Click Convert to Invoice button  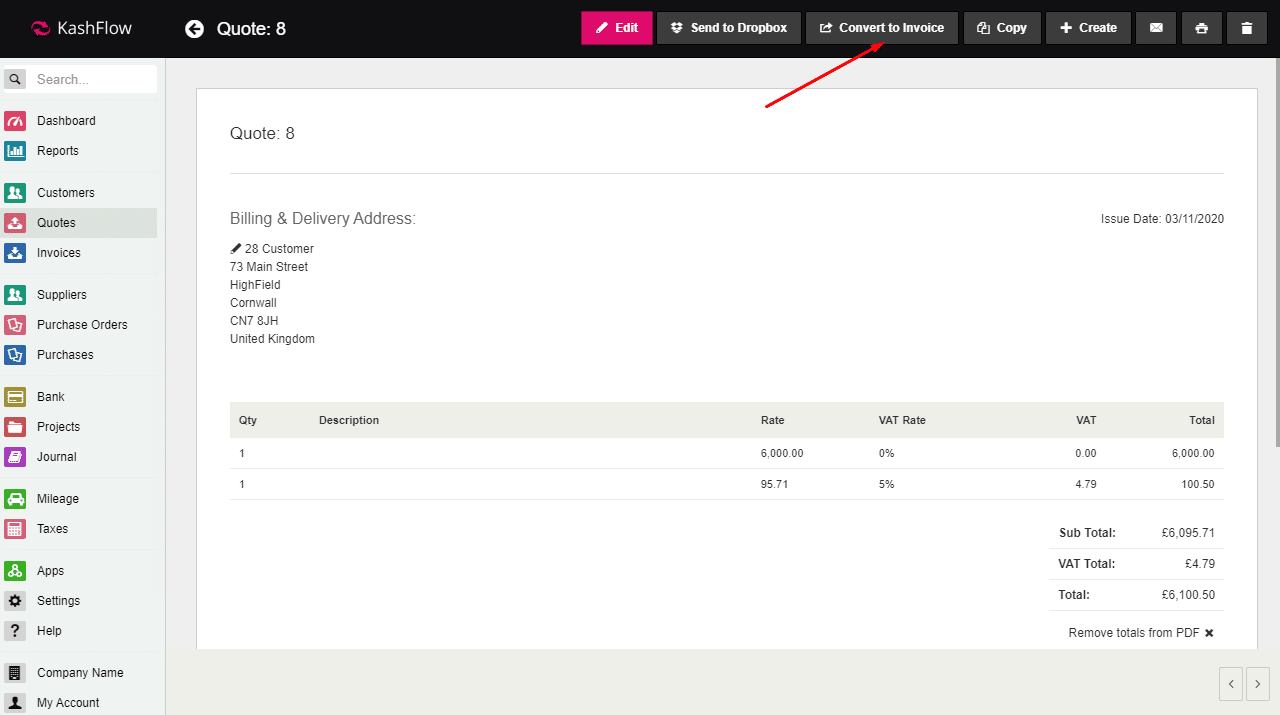click(x=881, y=28)
